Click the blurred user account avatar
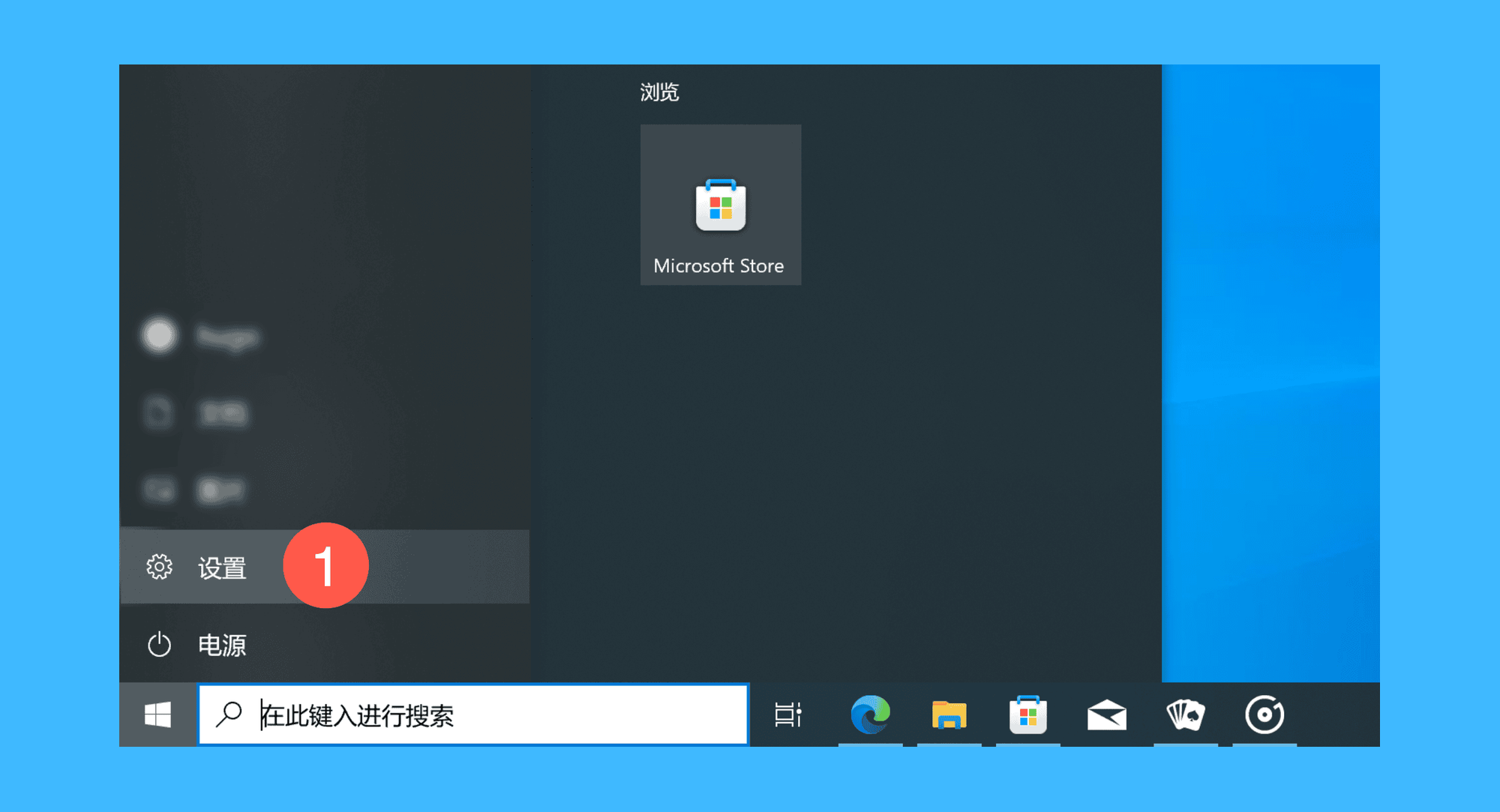The height and width of the screenshot is (812, 1500). pyautogui.click(x=159, y=335)
